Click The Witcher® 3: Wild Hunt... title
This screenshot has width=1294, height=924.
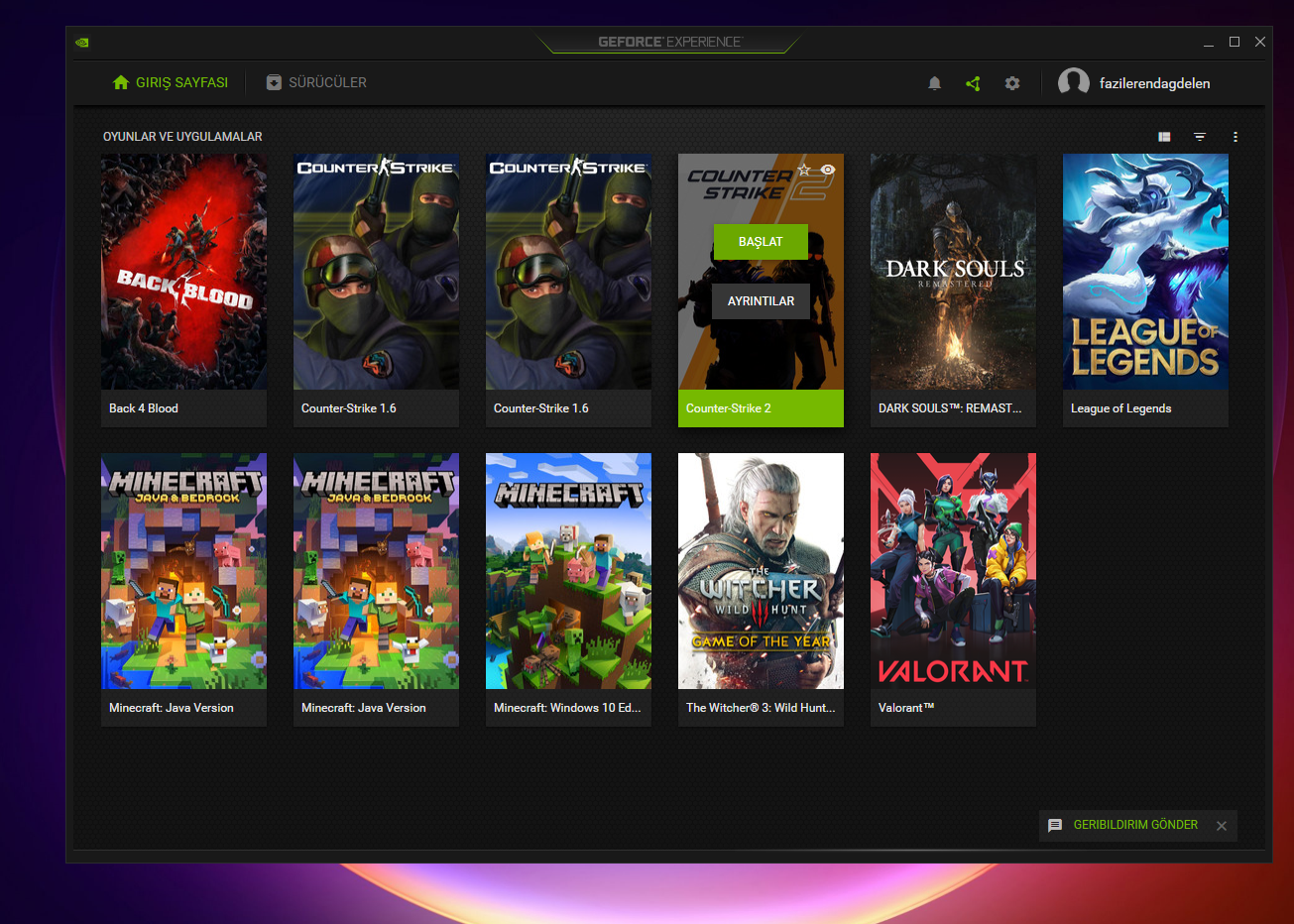(761, 708)
